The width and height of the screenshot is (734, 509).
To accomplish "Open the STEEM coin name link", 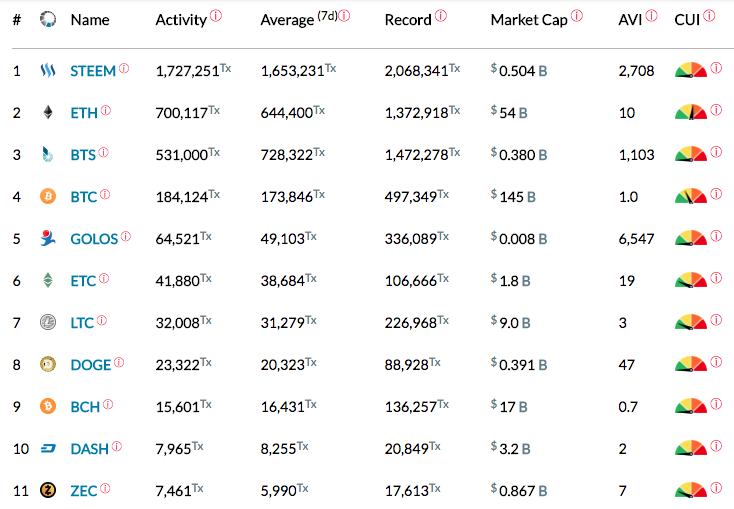I will (x=93, y=71).
